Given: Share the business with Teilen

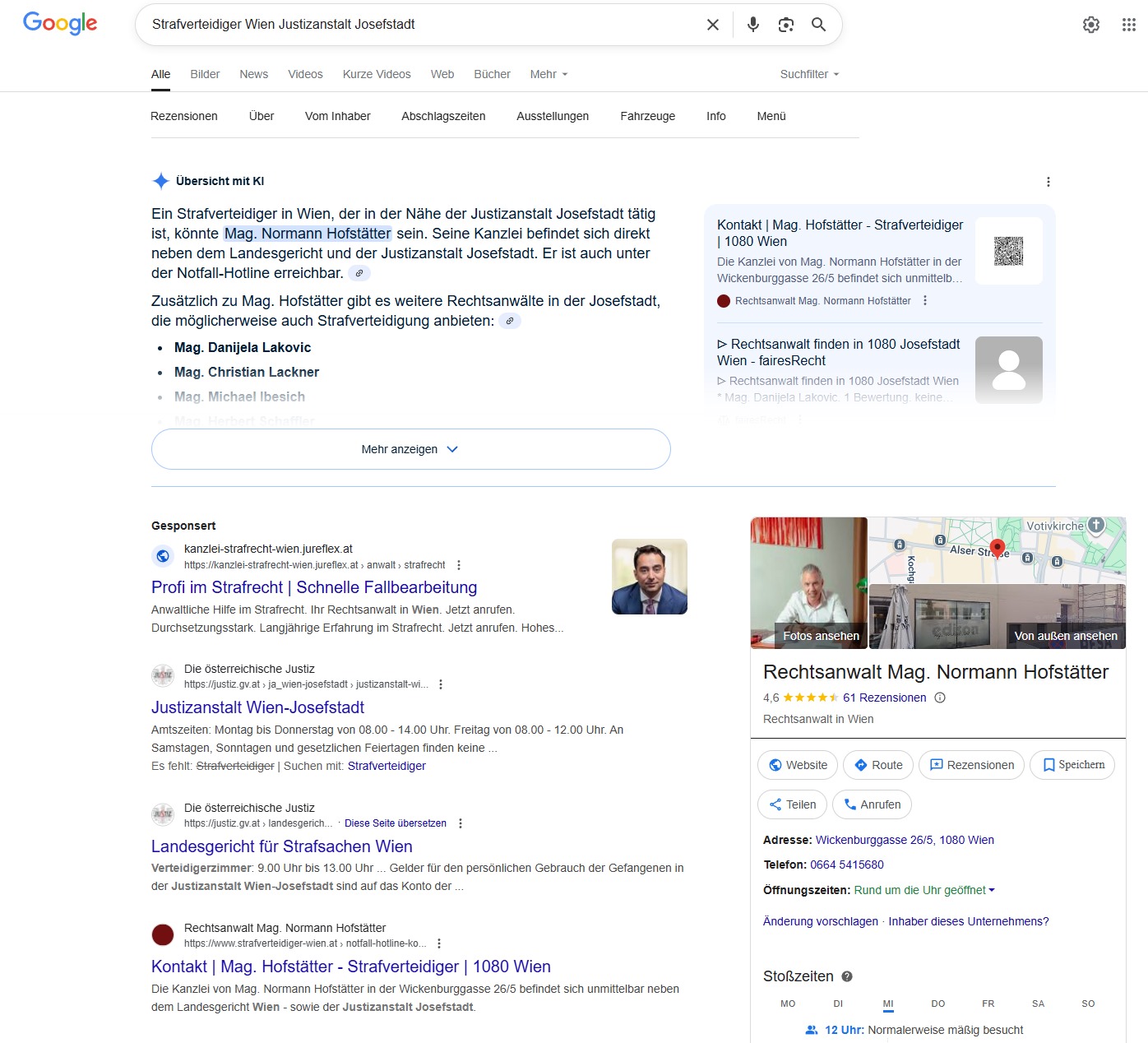Looking at the screenshot, I should coord(791,804).
